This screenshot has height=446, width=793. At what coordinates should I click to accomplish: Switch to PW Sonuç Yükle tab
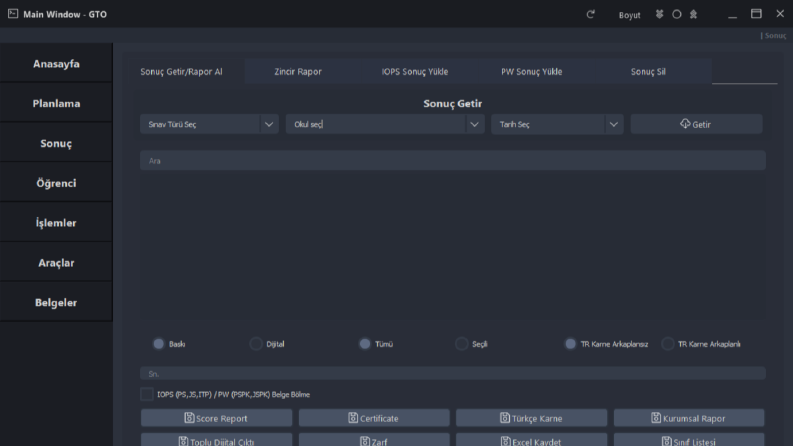(x=532, y=71)
